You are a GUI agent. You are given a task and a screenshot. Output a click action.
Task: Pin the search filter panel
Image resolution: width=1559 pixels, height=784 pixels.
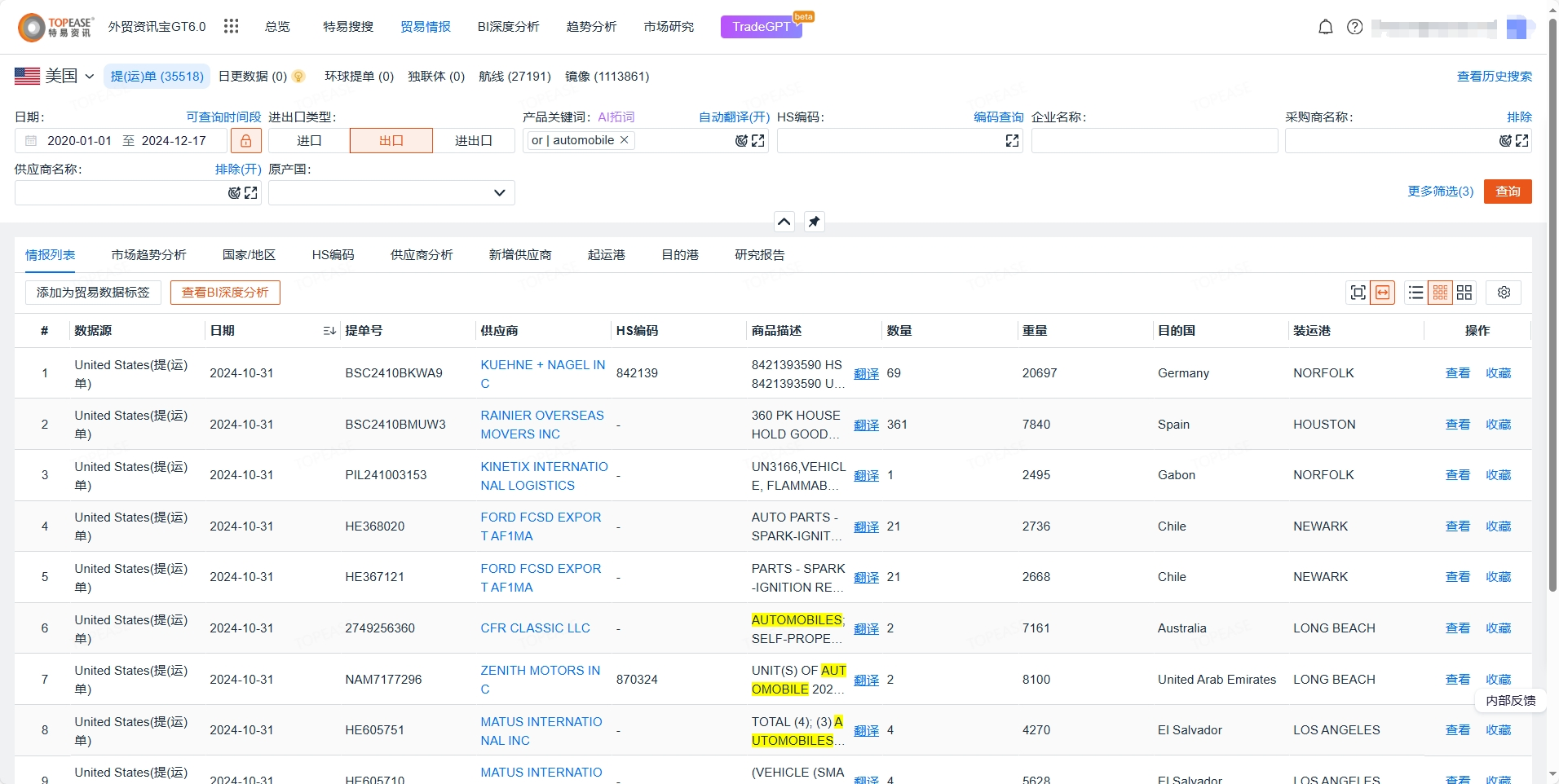pyautogui.click(x=814, y=222)
